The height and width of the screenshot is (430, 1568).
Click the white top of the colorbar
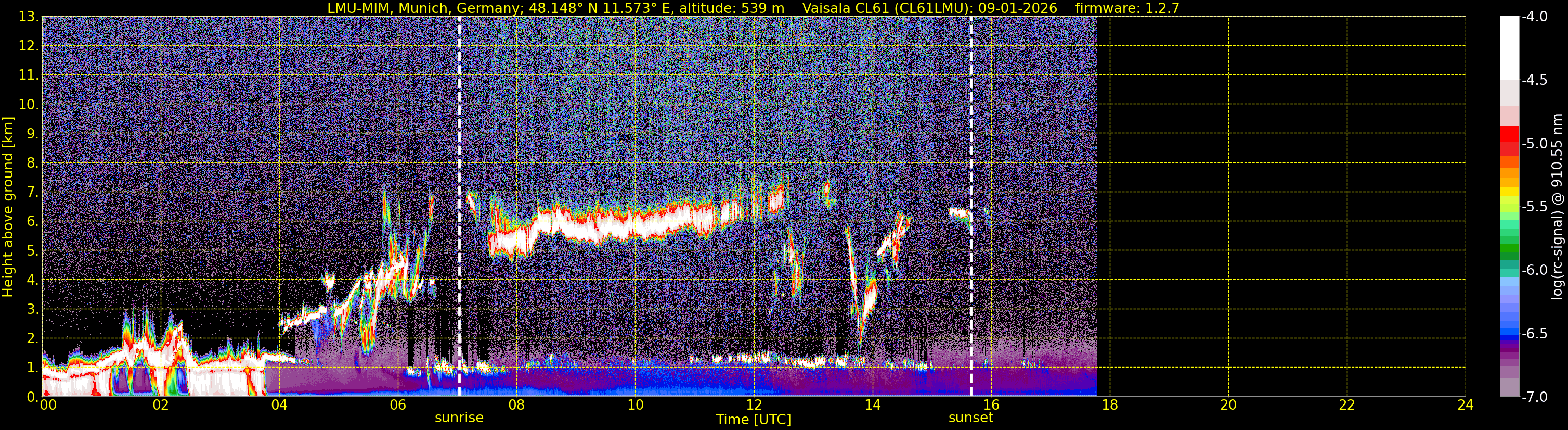pyautogui.click(x=1509, y=47)
